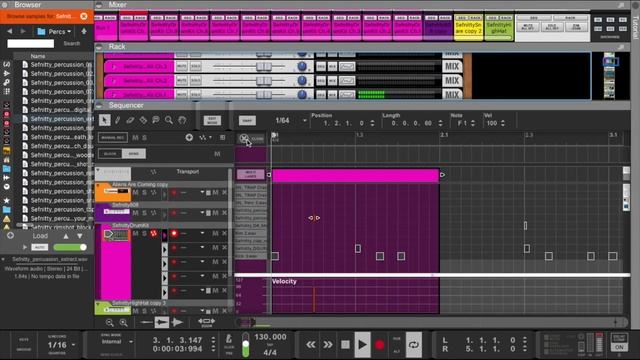640x360 pixels.
Task: Mute the Sefnitty808 track
Action: tap(136, 213)
